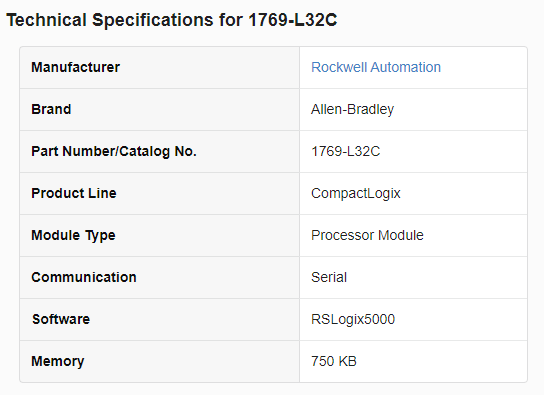Click the word Automation in the manufacturer link
544x395 pixels.
pos(406,67)
